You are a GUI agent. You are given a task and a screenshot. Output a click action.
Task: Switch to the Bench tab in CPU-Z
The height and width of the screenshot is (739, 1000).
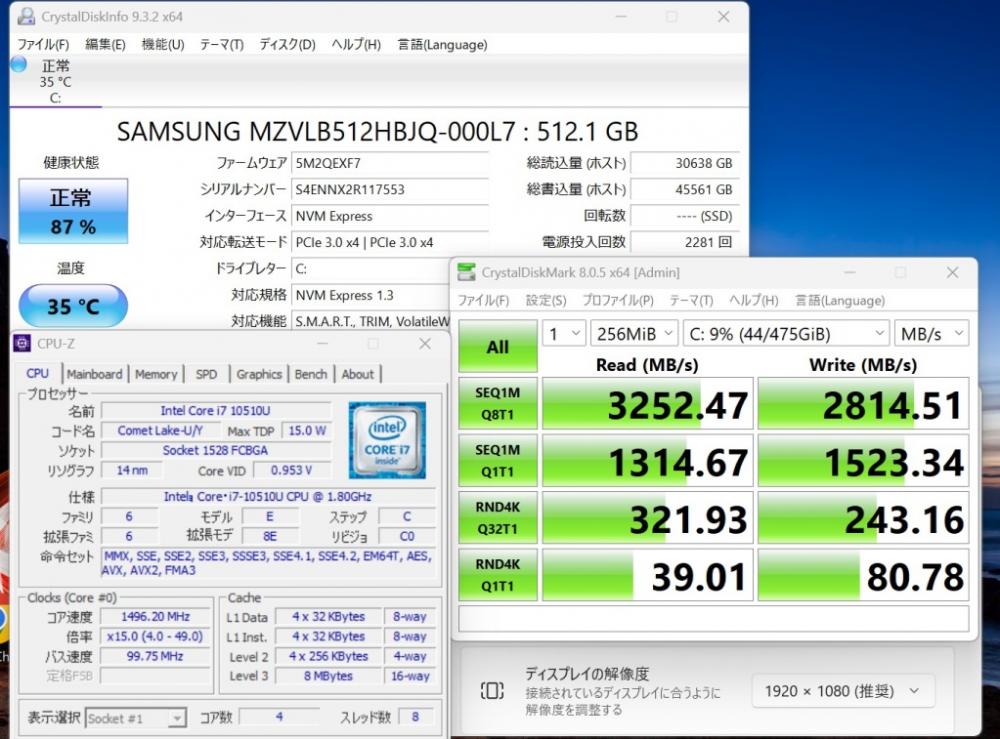click(311, 374)
